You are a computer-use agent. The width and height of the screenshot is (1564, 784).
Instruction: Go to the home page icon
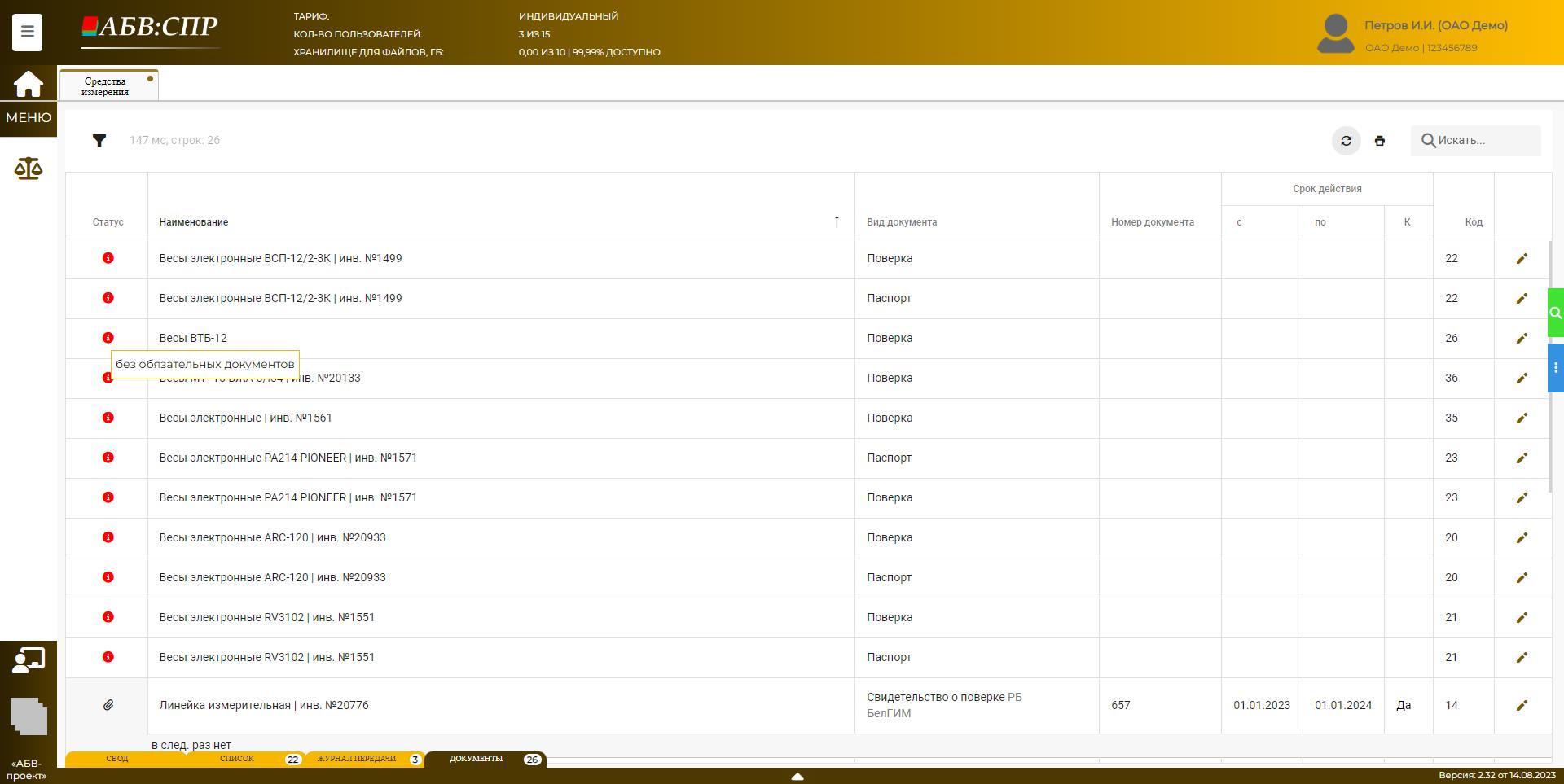click(x=28, y=84)
